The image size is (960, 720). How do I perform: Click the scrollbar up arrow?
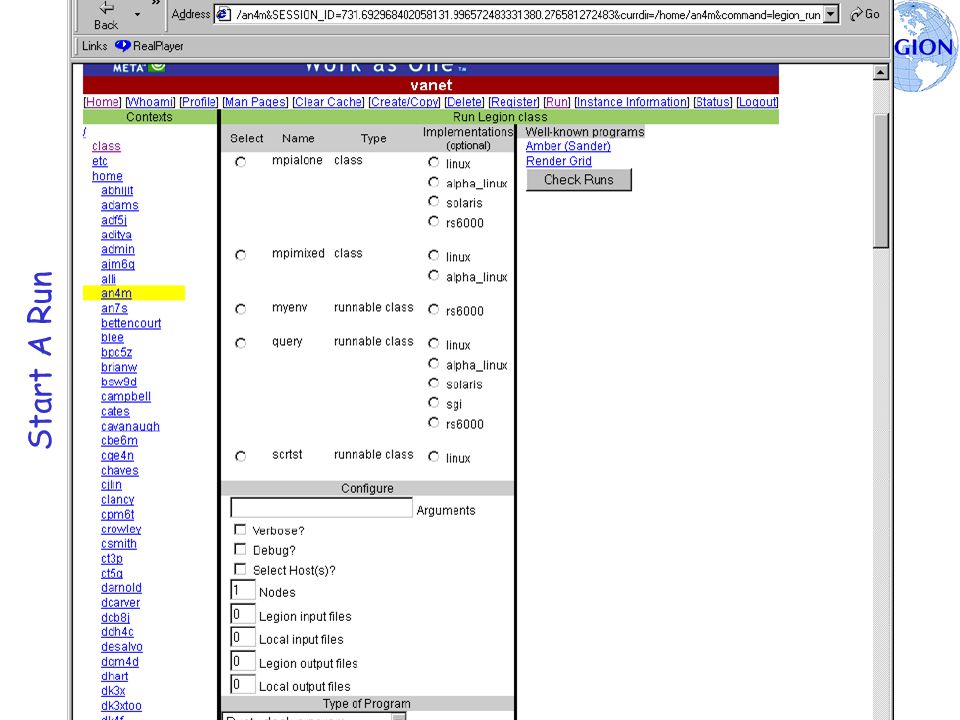click(x=880, y=72)
